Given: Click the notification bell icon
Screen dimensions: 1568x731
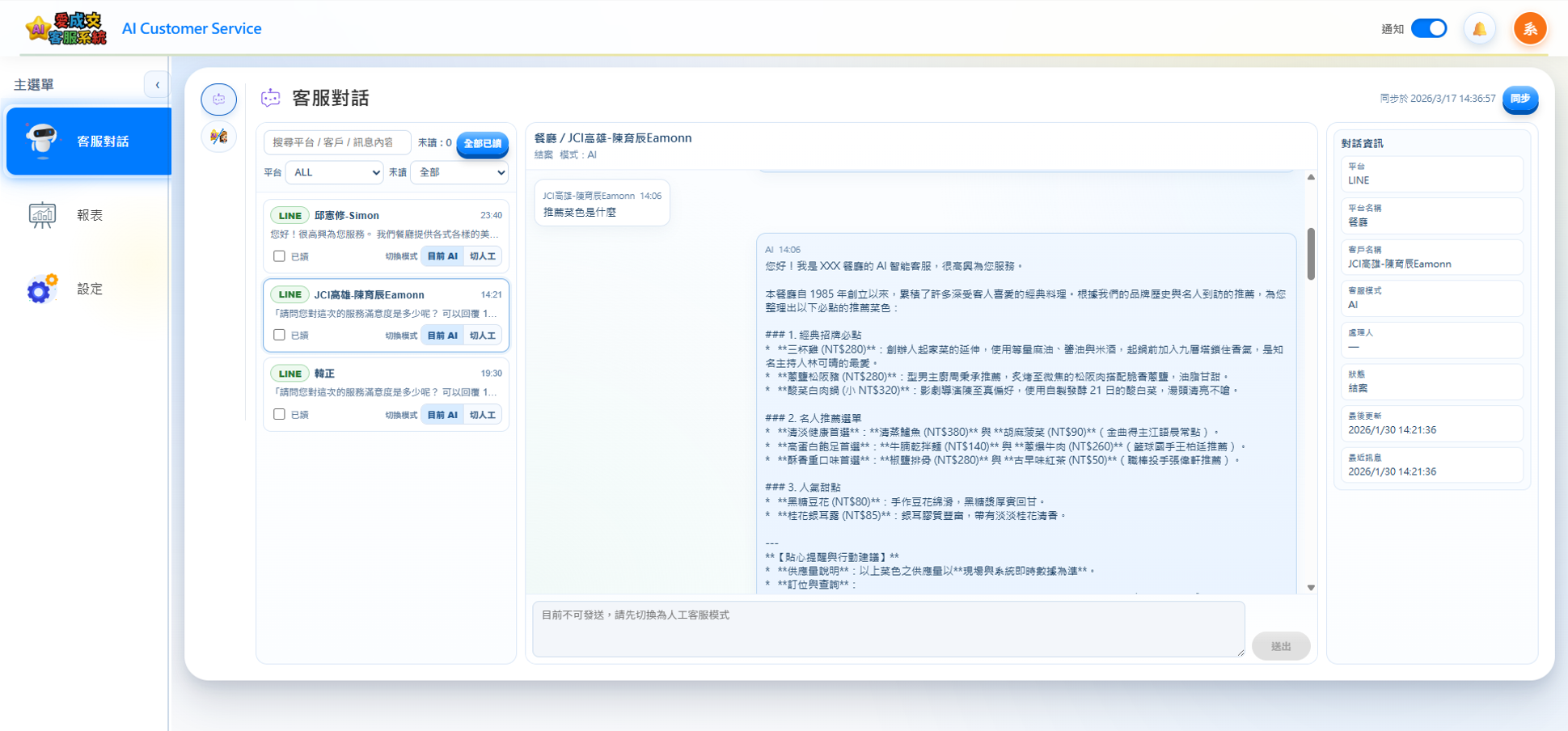Looking at the screenshot, I should tap(1480, 27).
